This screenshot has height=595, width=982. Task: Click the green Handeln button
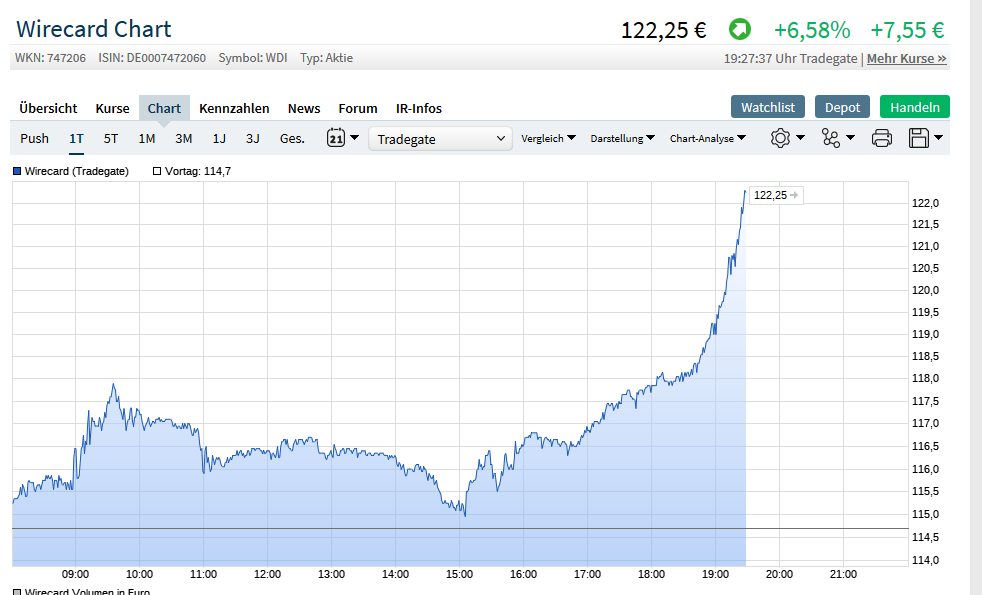(x=915, y=107)
